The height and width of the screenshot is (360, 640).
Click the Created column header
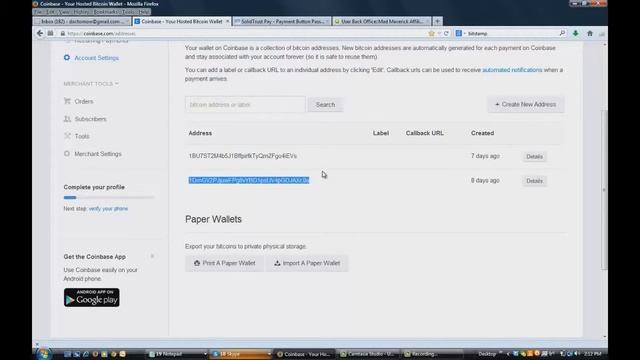[x=482, y=133]
